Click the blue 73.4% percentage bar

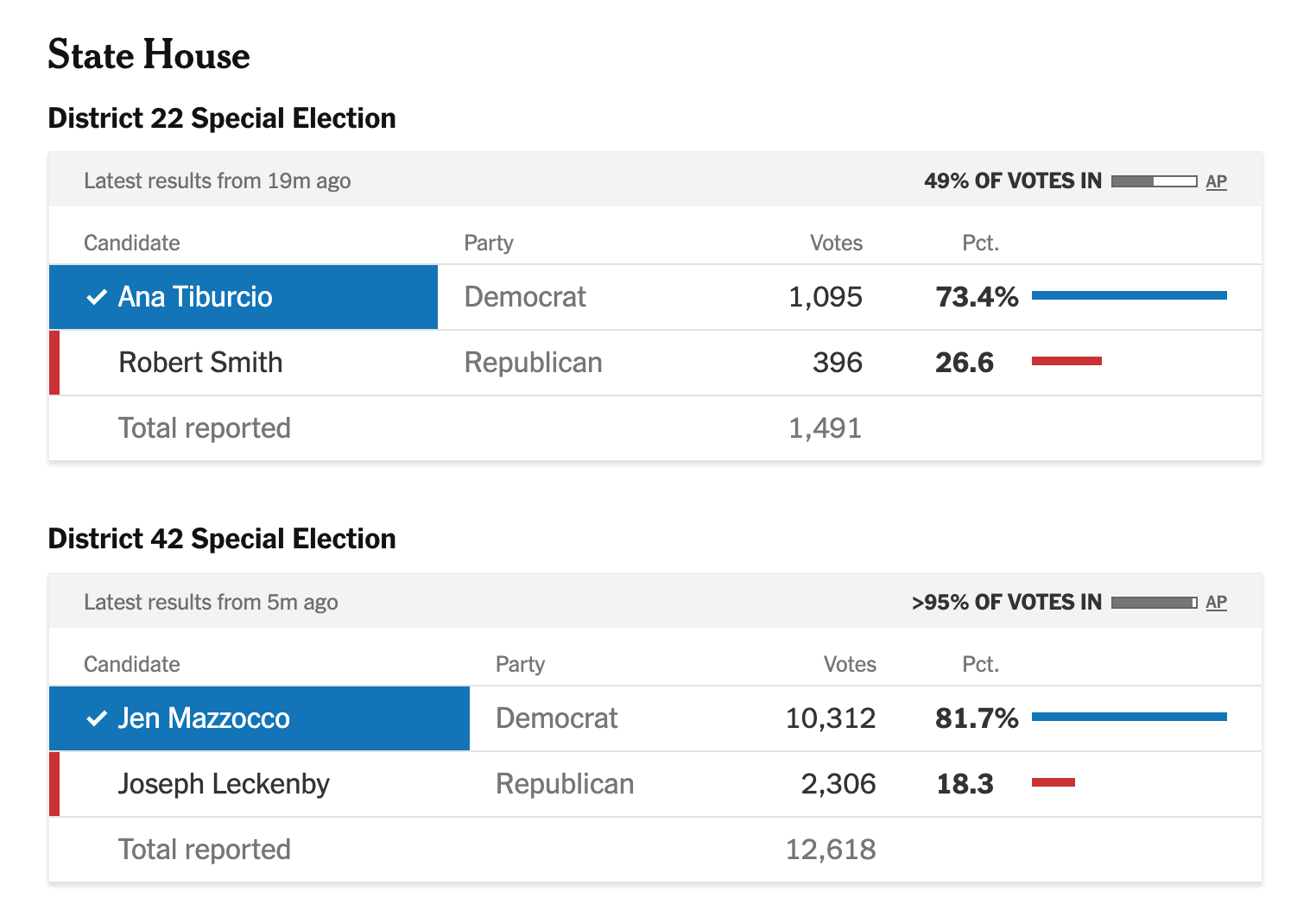click(x=1129, y=295)
